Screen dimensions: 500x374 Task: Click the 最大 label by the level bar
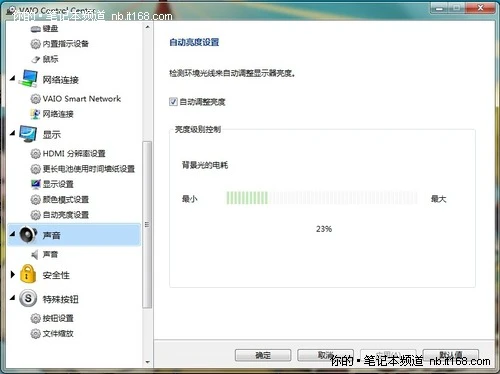438,199
